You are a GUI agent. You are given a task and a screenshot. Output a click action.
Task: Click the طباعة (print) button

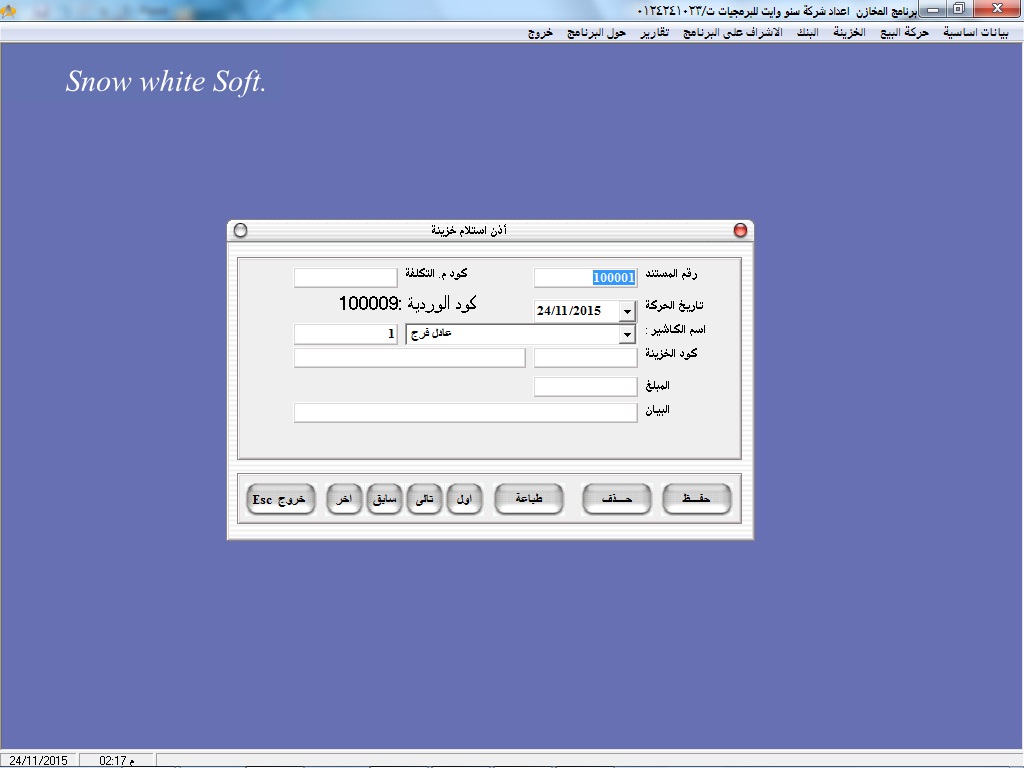coord(529,499)
